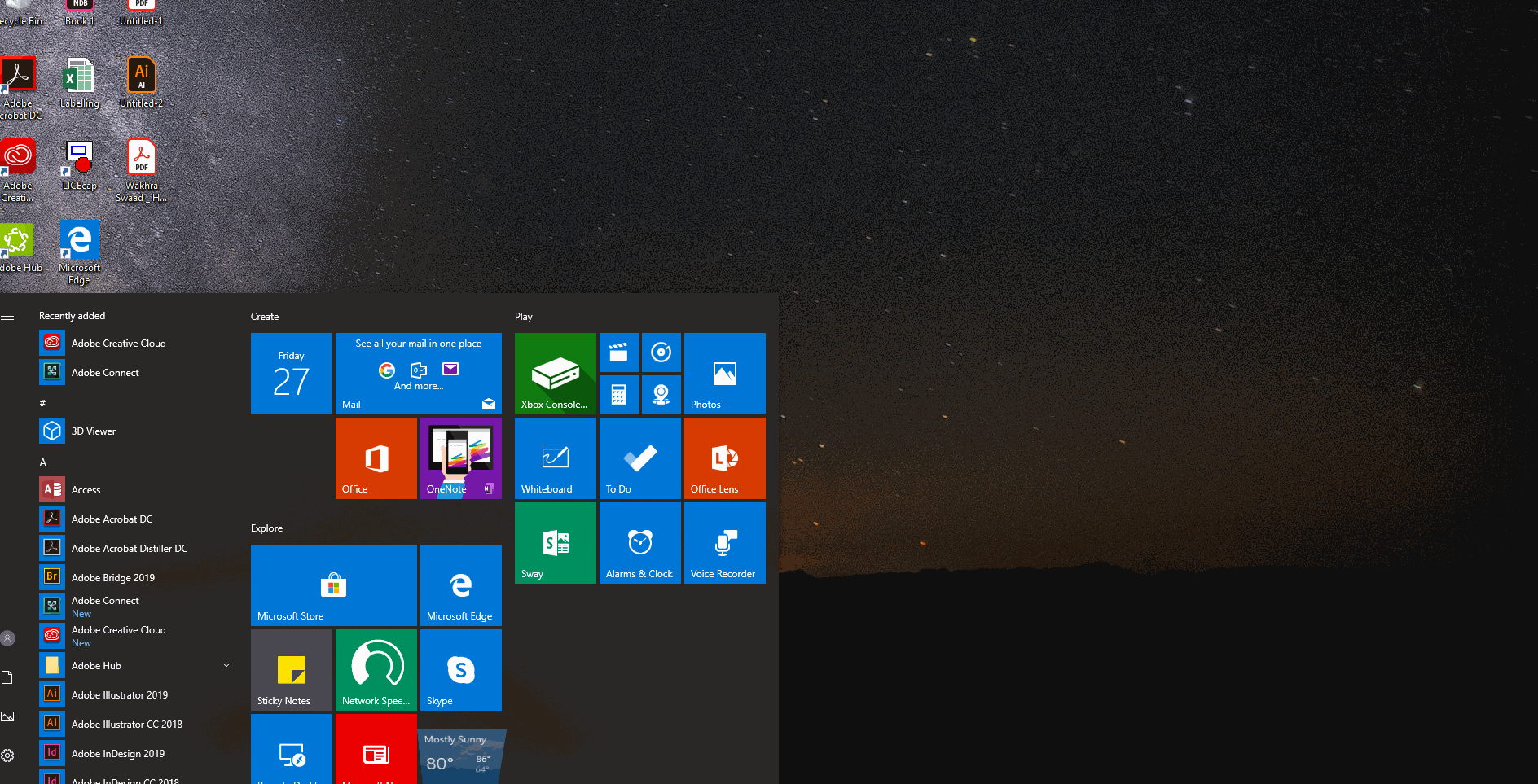Image resolution: width=1538 pixels, height=784 pixels.
Task: Open Pictures from the Start sidebar
Action: [x=7, y=716]
